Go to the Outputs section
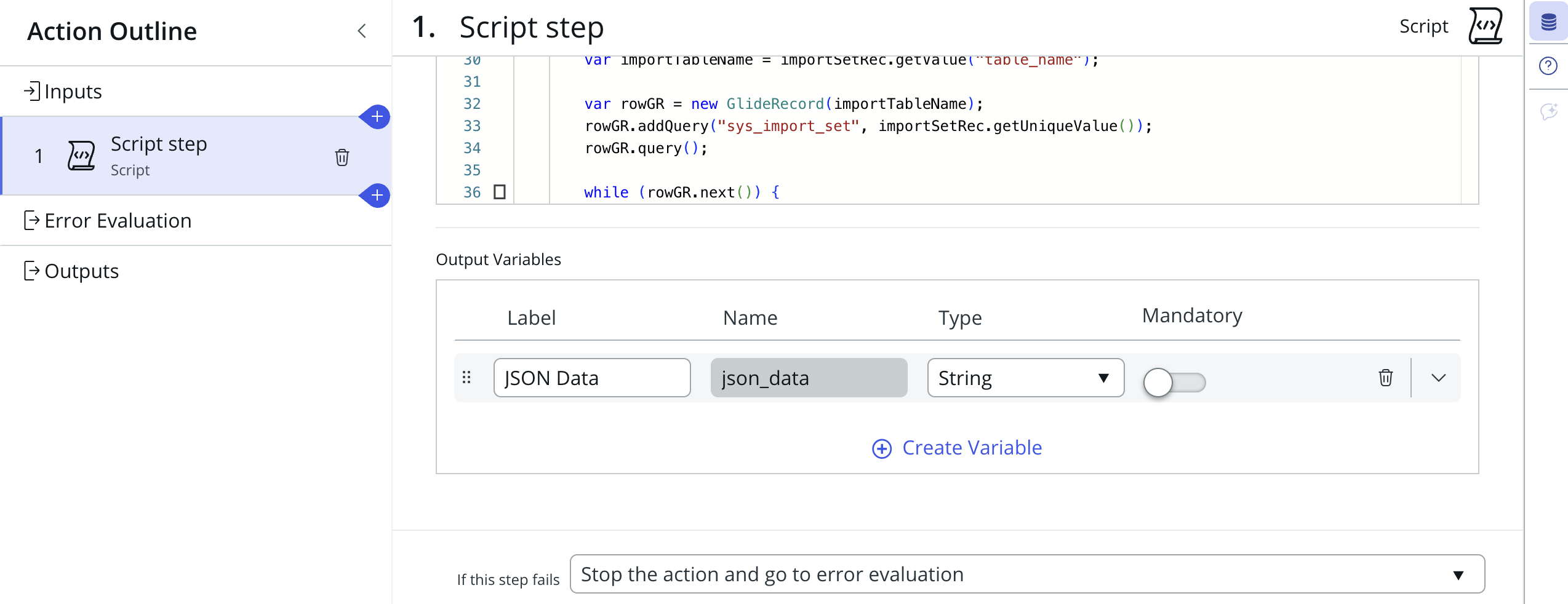 point(81,271)
